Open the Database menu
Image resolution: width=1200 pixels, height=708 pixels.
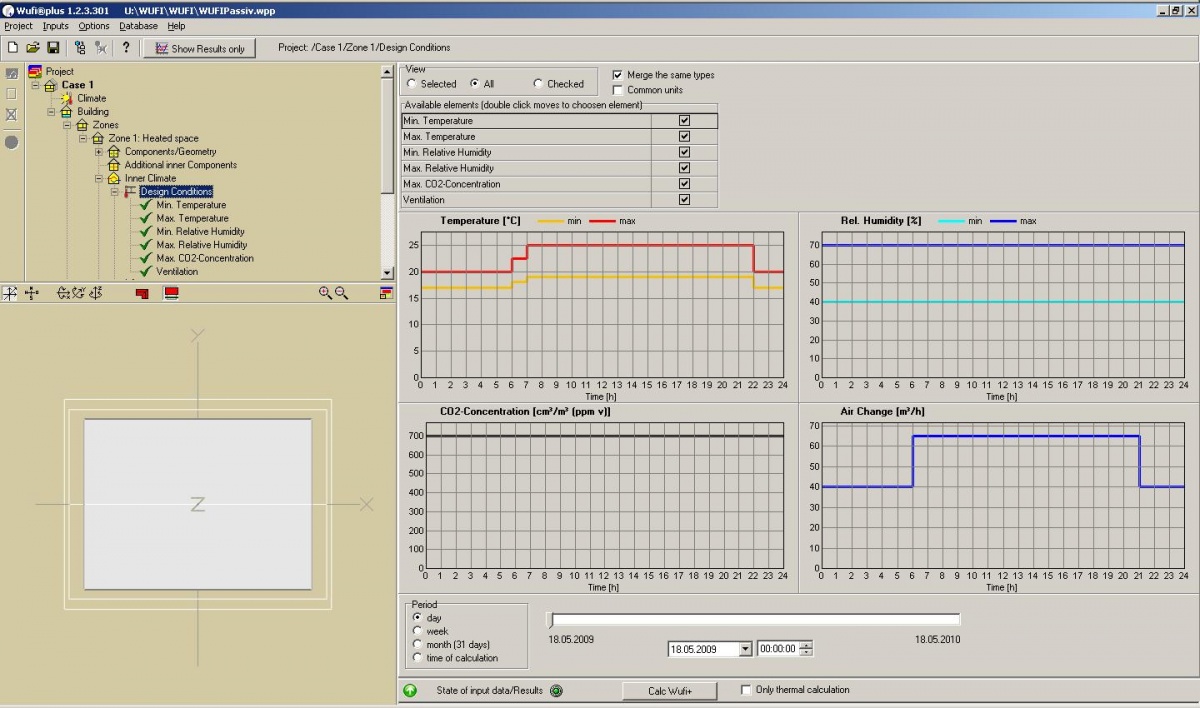[x=138, y=26]
